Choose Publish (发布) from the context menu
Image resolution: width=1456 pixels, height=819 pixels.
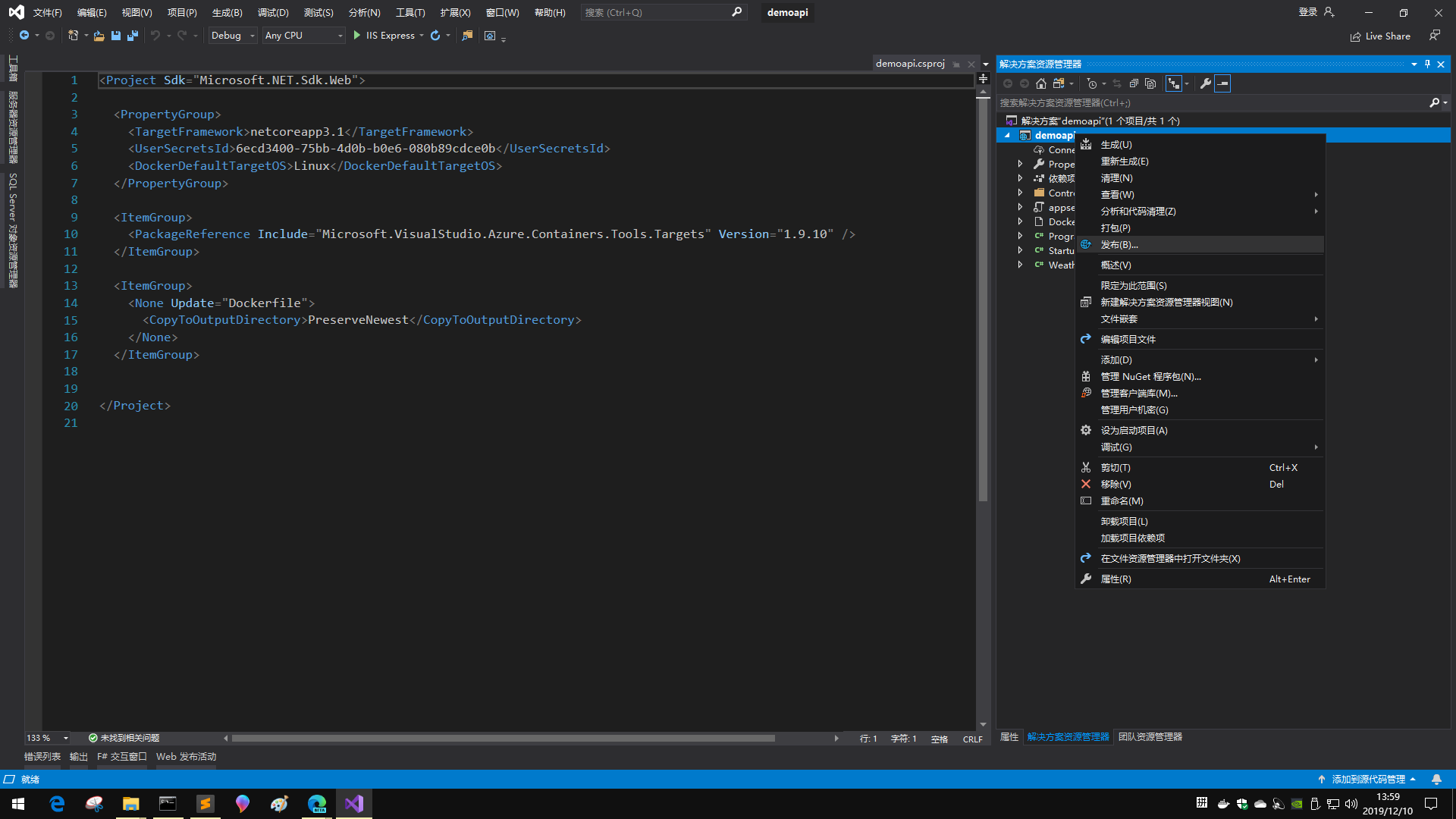pyautogui.click(x=1119, y=245)
